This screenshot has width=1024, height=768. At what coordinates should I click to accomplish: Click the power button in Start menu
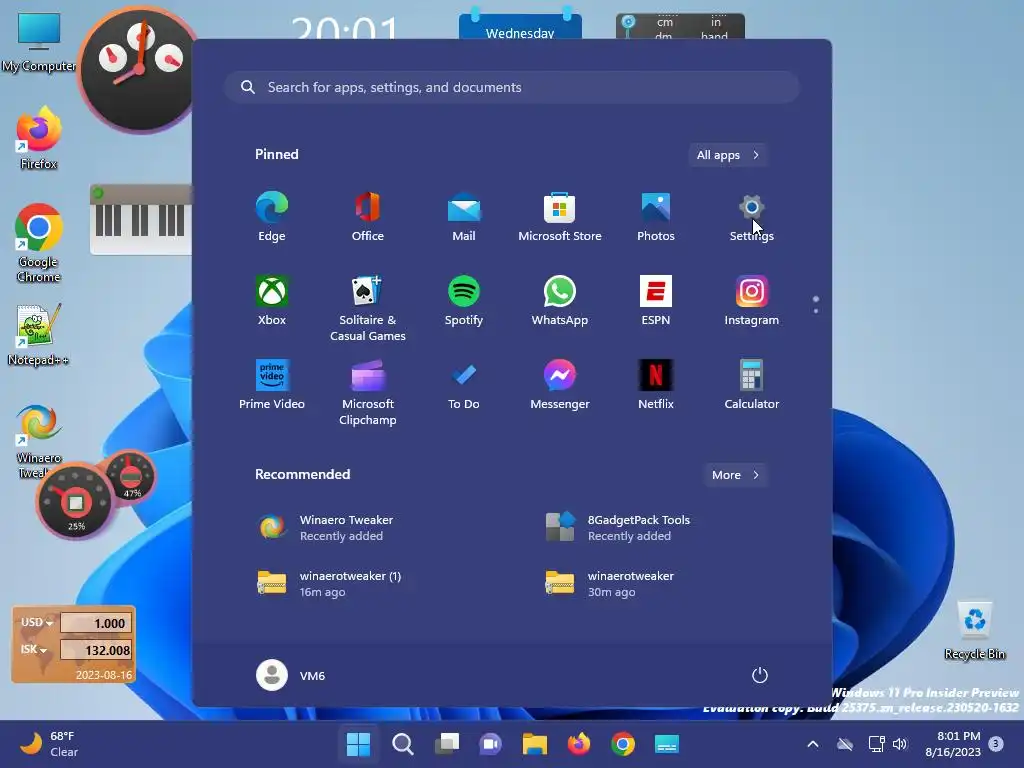pyautogui.click(x=760, y=675)
